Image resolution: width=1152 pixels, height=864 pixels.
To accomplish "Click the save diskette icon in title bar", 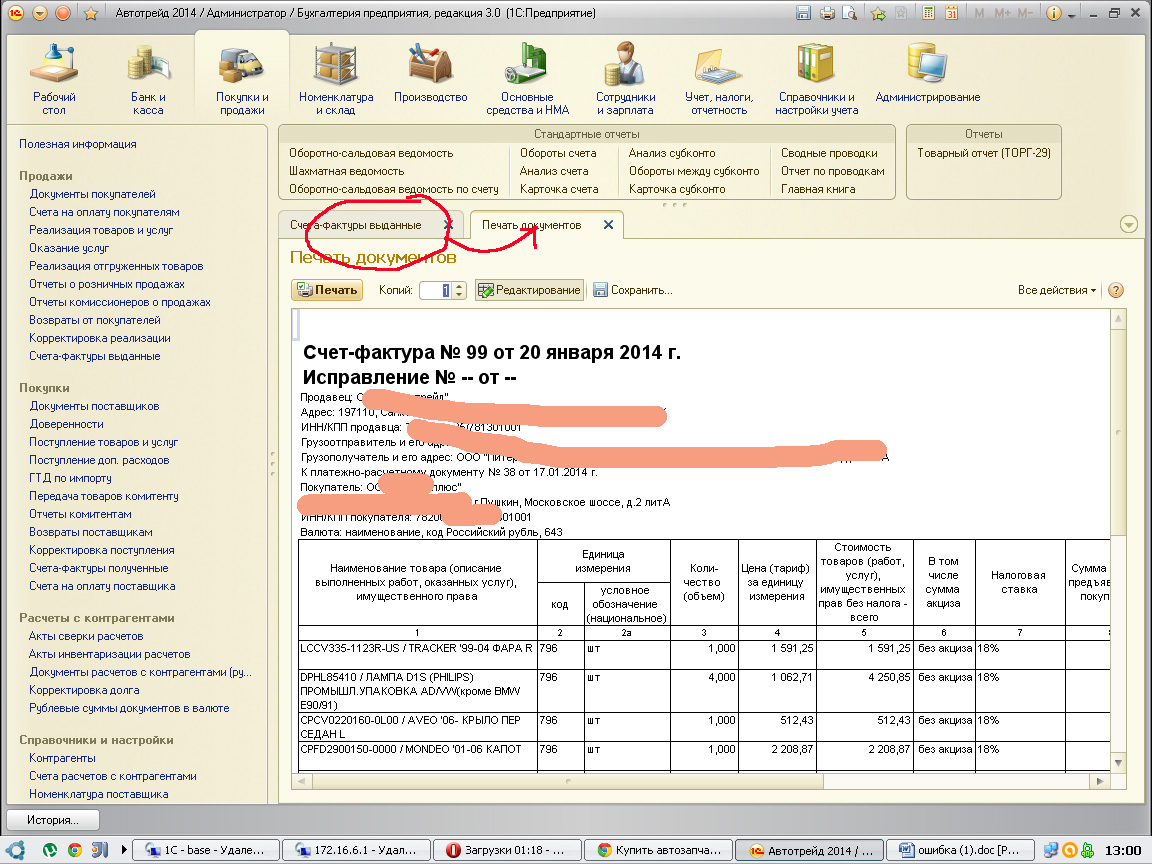I will [803, 13].
